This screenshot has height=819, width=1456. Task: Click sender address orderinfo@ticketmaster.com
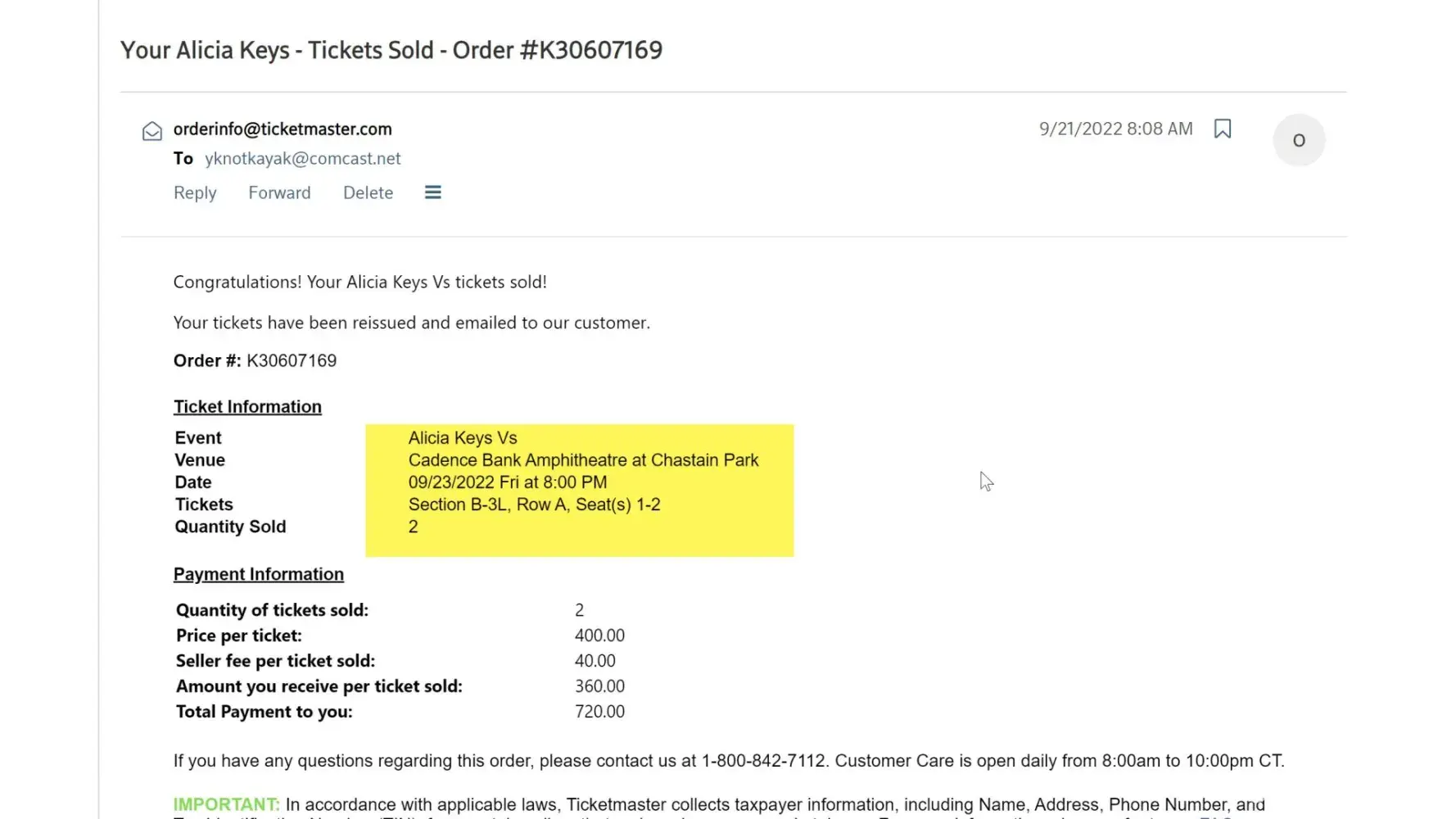(x=283, y=129)
